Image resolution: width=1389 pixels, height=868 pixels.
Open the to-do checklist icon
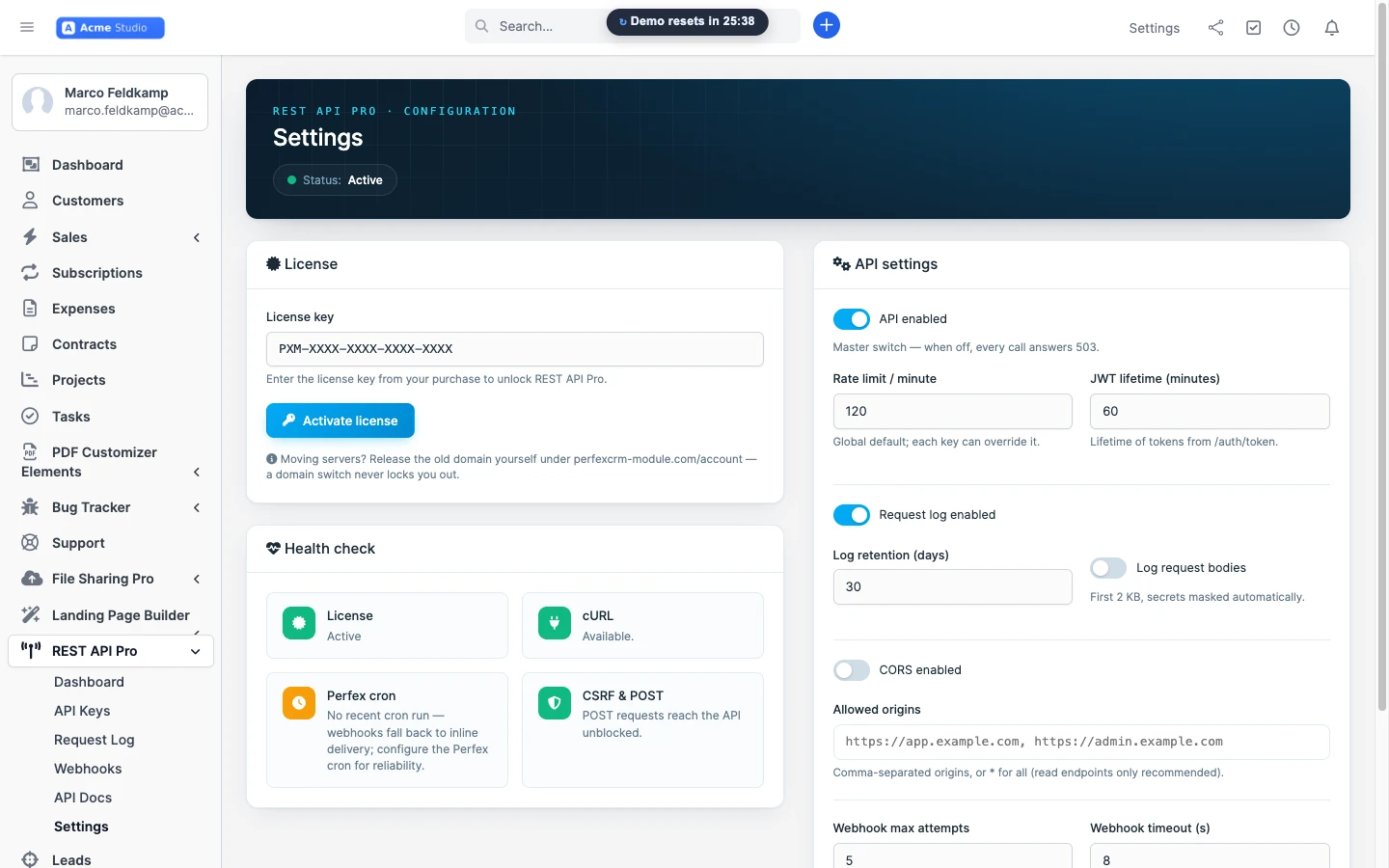click(x=1253, y=28)
